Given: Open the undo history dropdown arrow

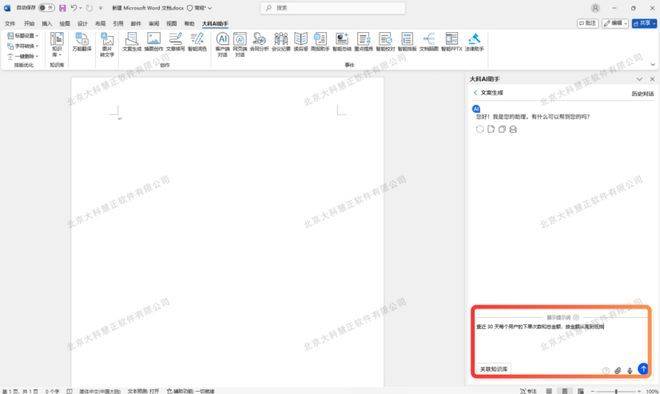Looking at the screenshot, I should 80,8.
